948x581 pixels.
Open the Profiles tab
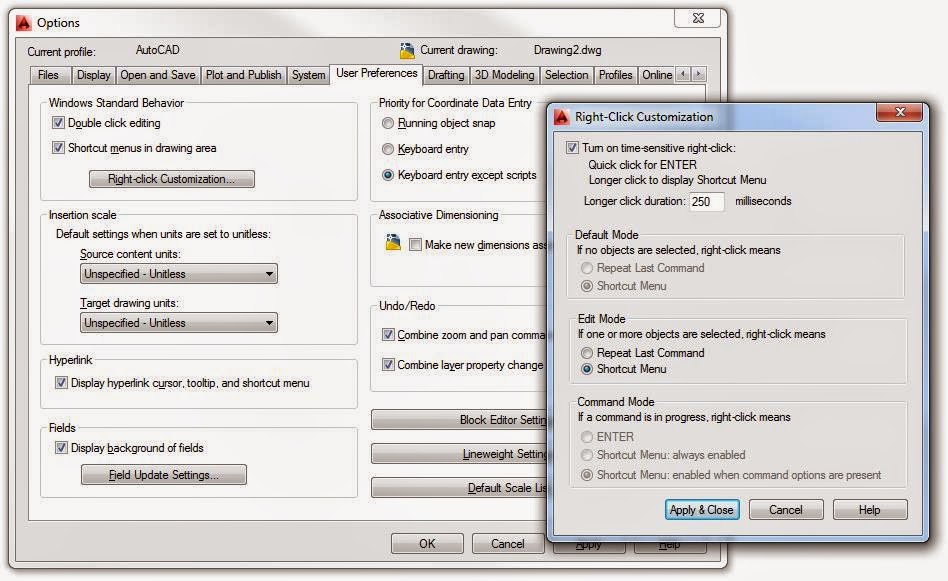point(615,75)
